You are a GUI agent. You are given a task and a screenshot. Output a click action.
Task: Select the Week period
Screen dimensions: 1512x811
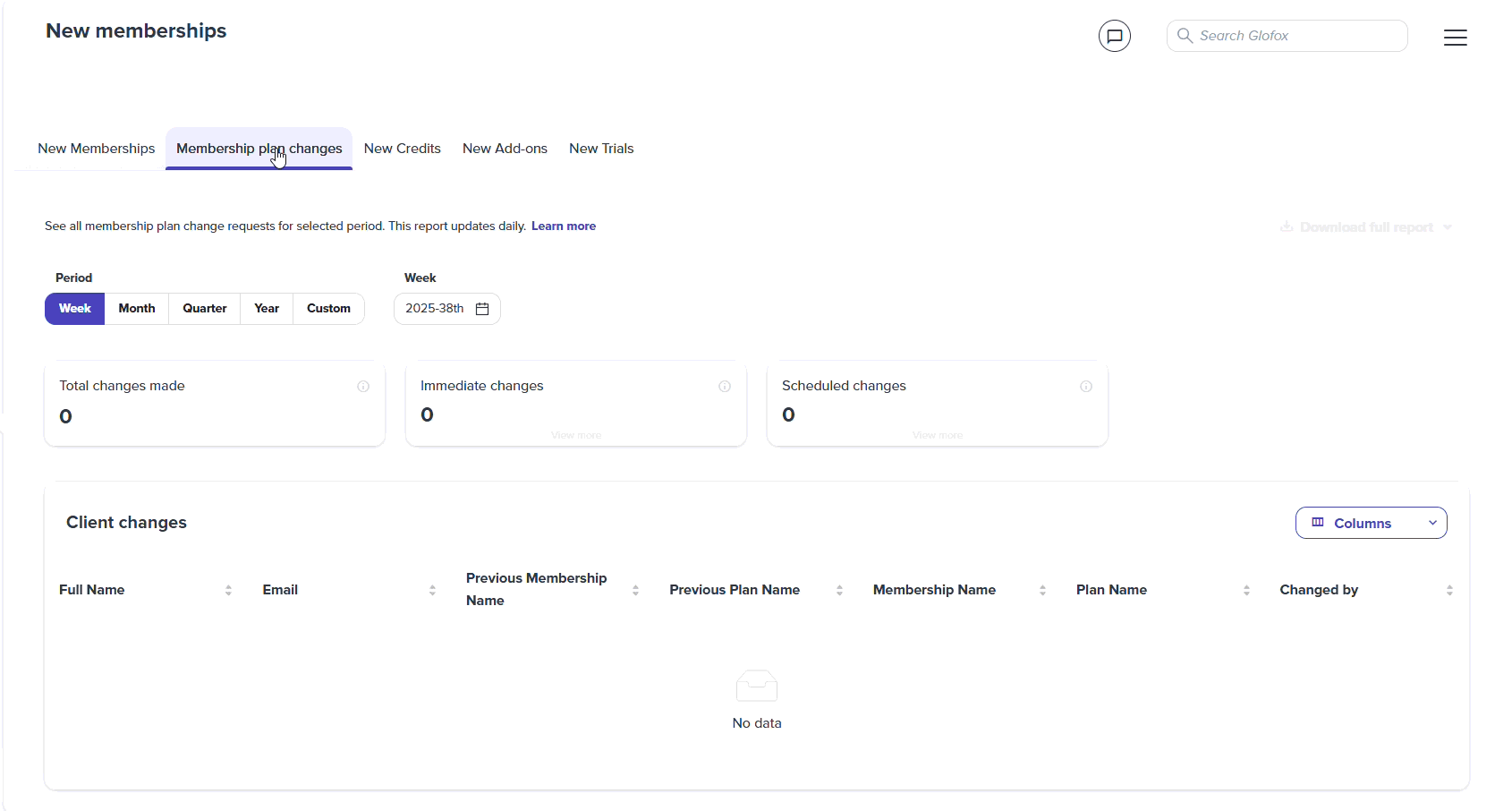click(x=75, y=309)
